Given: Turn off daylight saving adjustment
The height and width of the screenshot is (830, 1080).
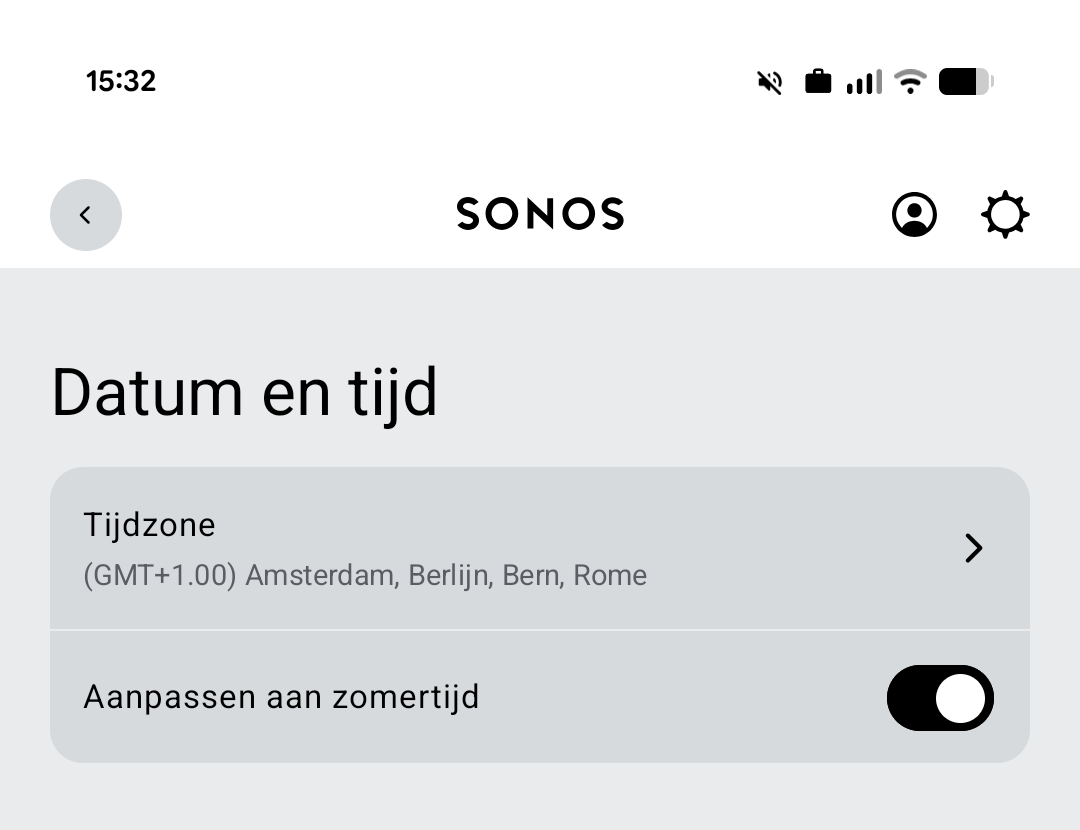Looking at the screenshot, I should 940,698.
